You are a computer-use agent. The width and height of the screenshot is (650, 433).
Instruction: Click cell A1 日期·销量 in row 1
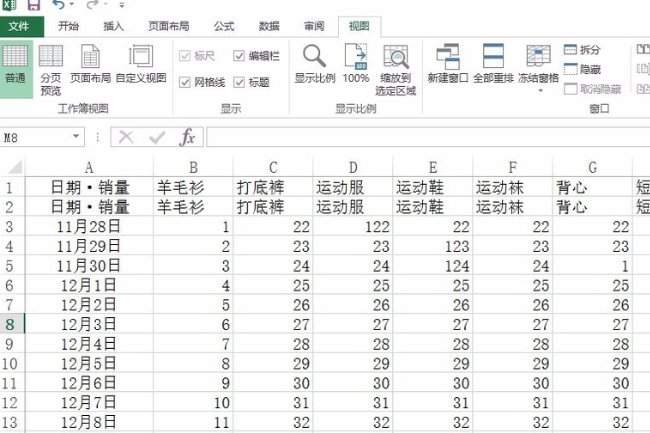point(89,188)
